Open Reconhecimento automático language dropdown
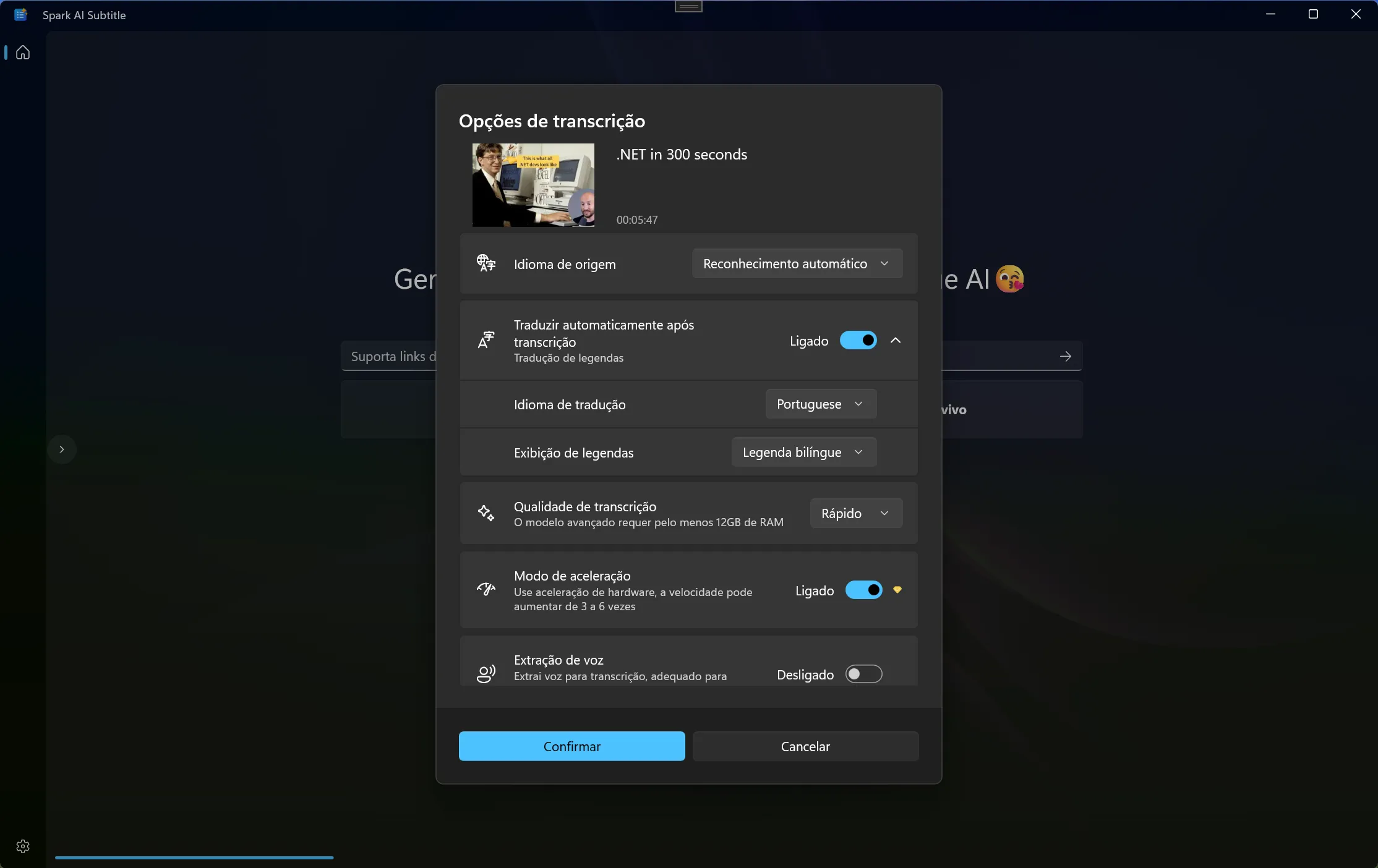This screenshot has width=1378, height=868. pyautogui.click(x=797, y=264)
